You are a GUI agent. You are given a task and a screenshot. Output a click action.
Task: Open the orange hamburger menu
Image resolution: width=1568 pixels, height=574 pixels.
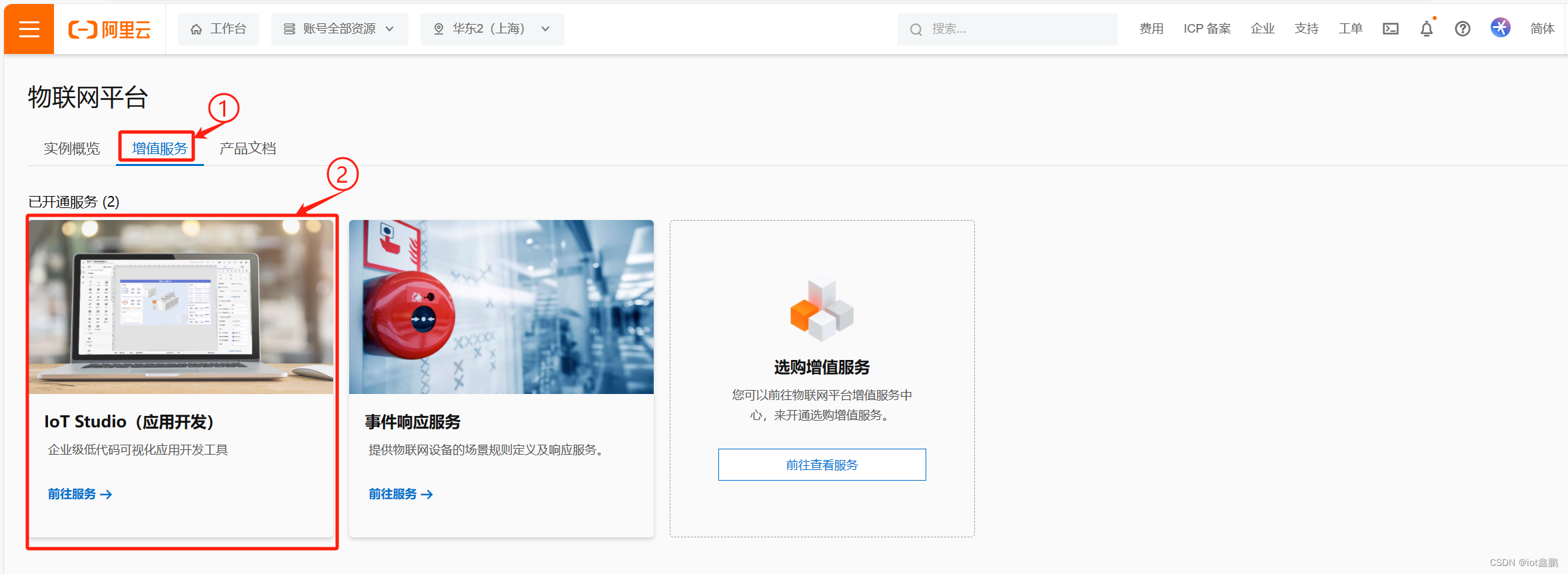tap(29, 29)
